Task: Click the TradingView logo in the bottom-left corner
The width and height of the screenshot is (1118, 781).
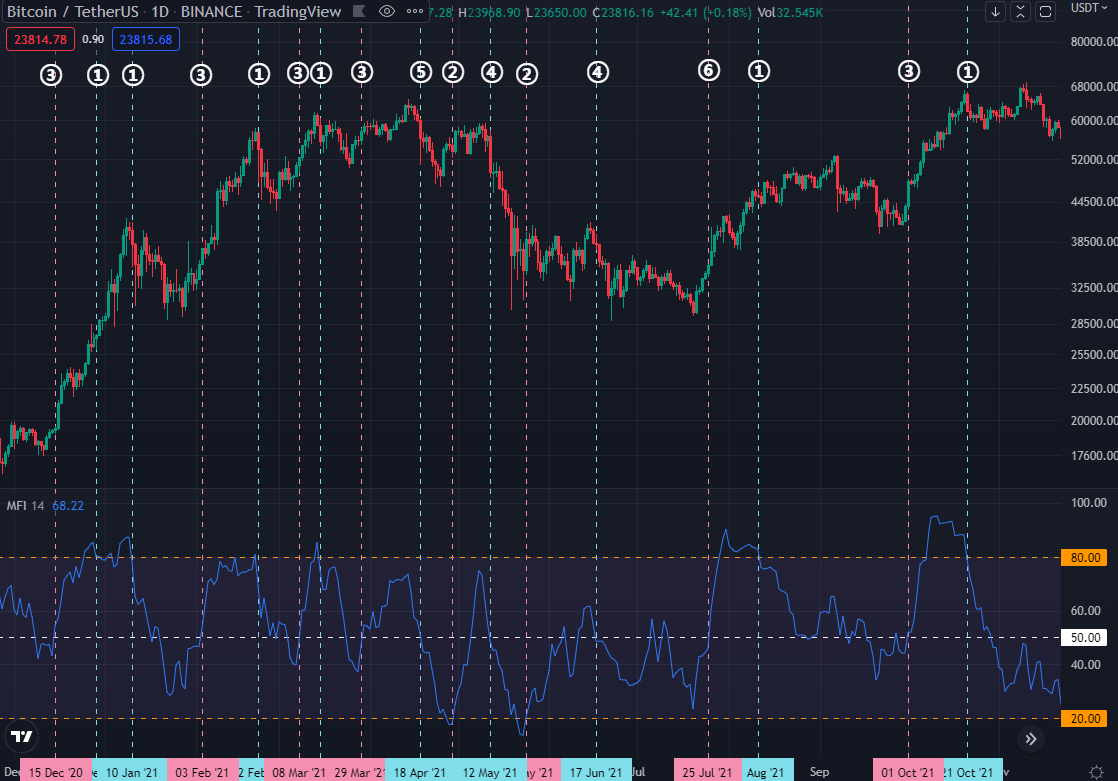Action: point(21,737)
